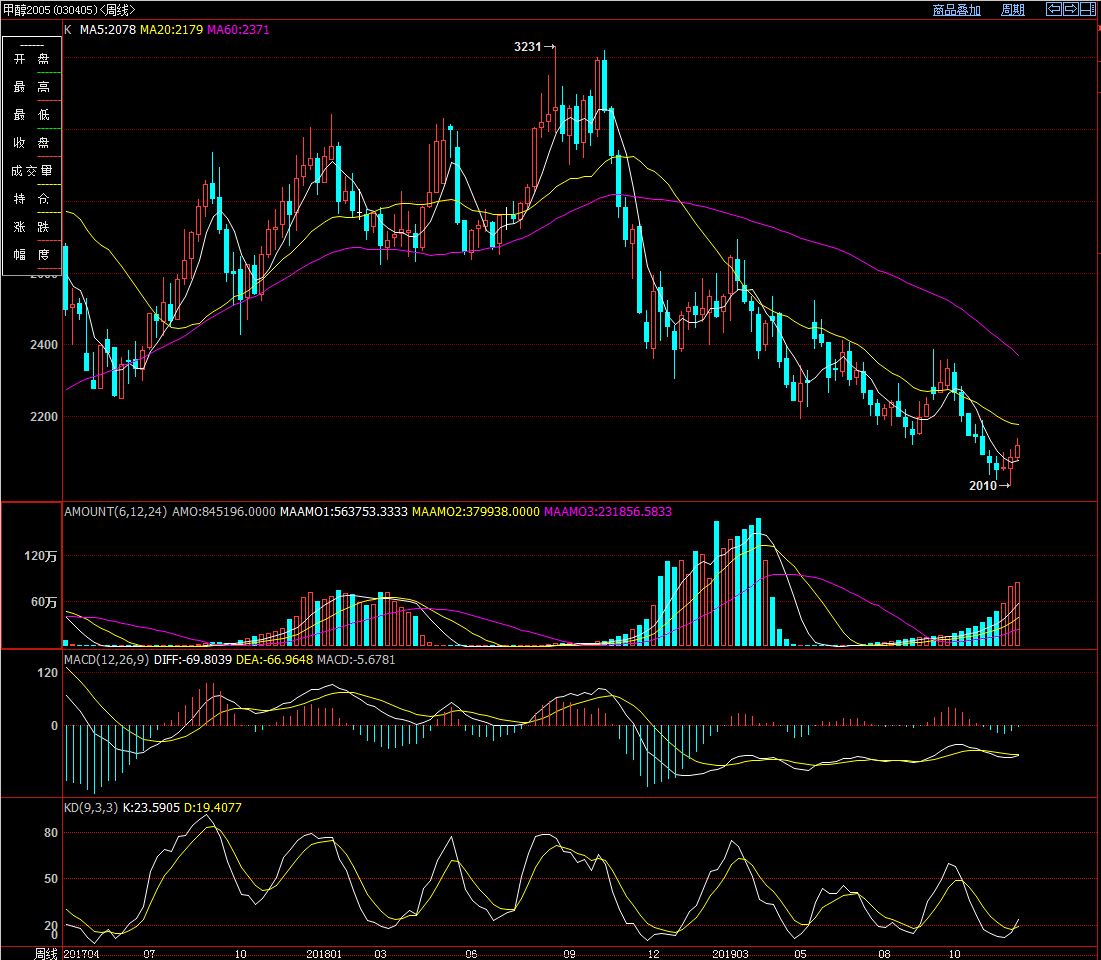Click the DEA:-66.9648 value

click(x=275, y=660)
